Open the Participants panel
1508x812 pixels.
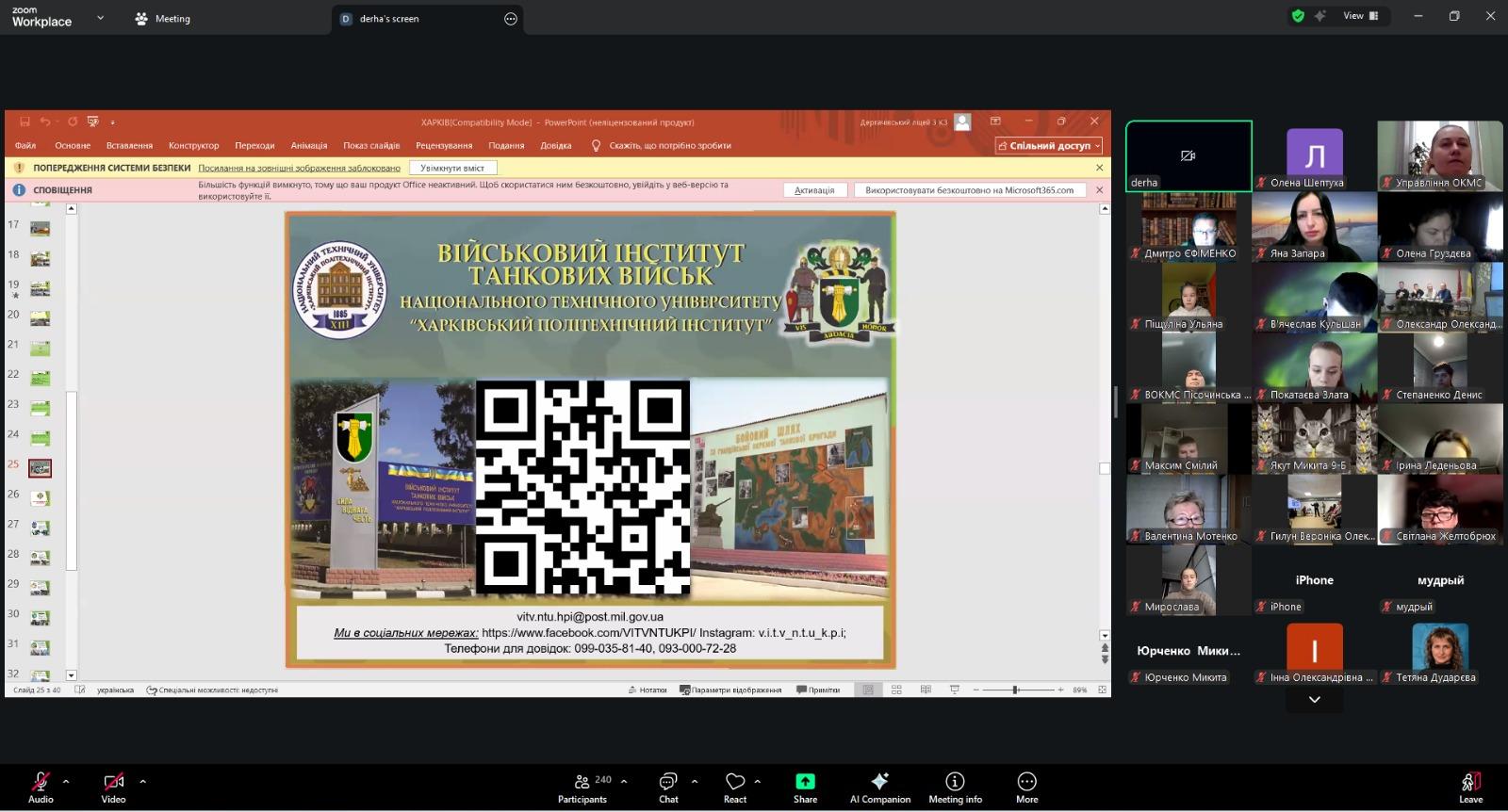pyautogui.click(x=582, y=788)
